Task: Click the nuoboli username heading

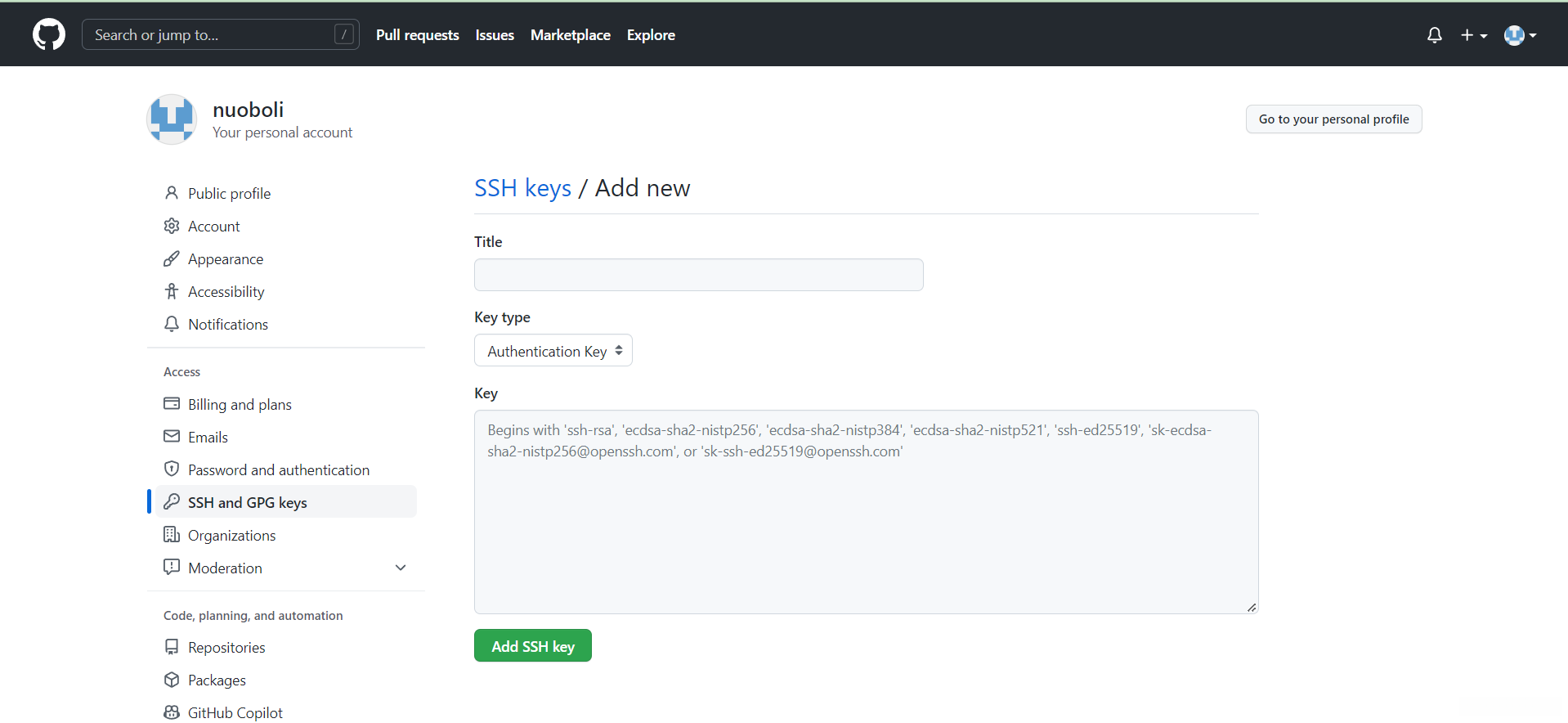Action: 248,110
